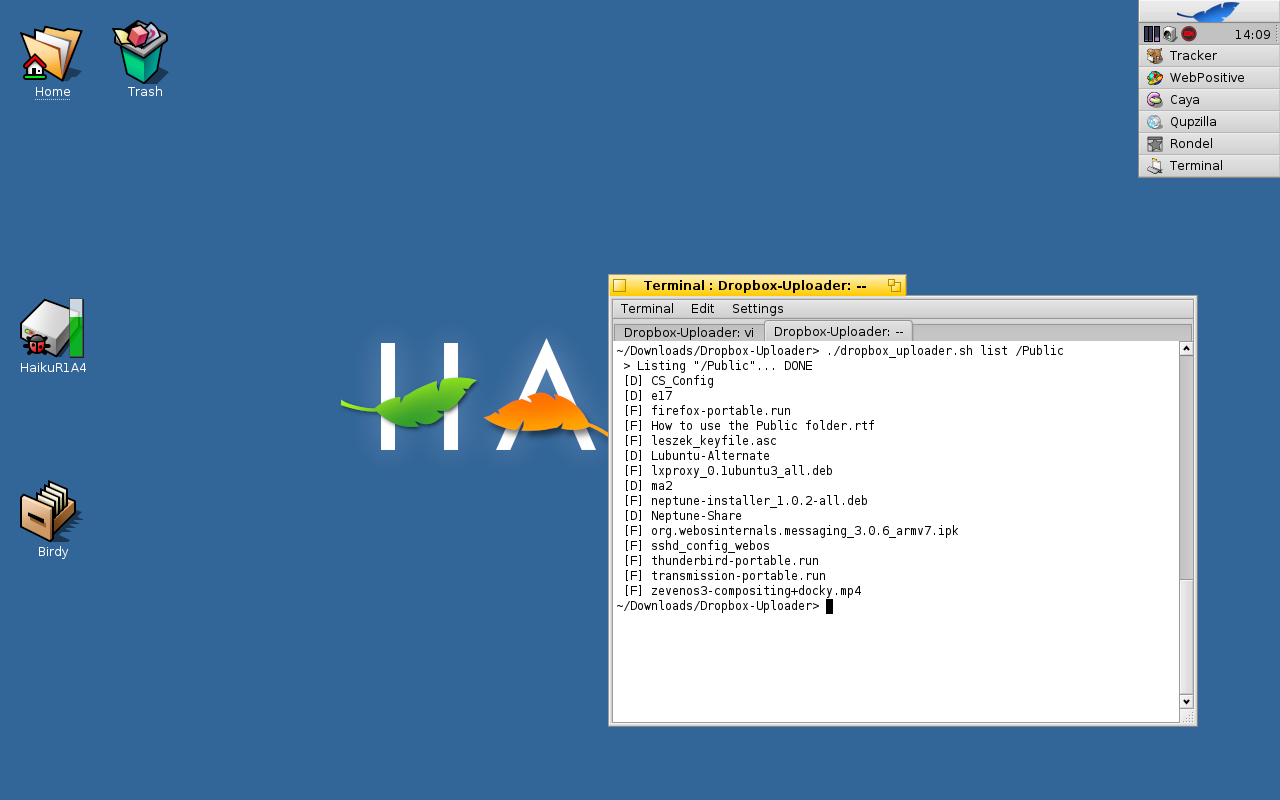Screen dimensions: 1280x800
Task: Expand the WebPositive entry in the Deskbar
Action: tap(1208, 78)
